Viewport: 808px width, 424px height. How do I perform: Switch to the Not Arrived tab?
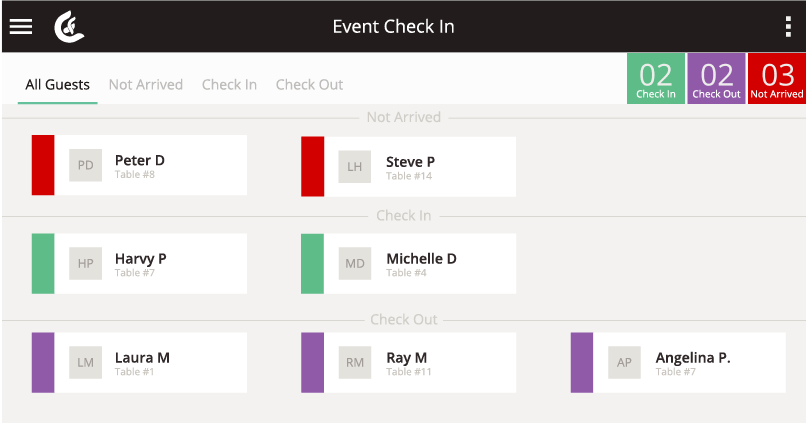146,84
